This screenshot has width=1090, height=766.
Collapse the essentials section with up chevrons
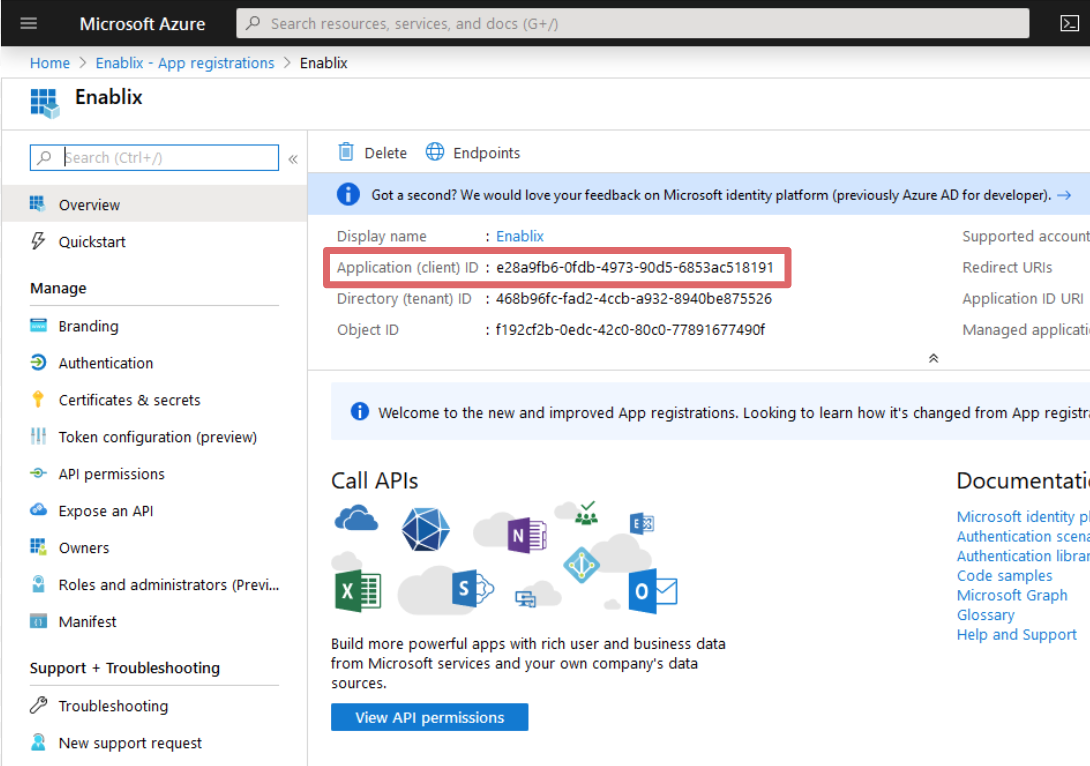pyautogui.click(x=933, y=358)
